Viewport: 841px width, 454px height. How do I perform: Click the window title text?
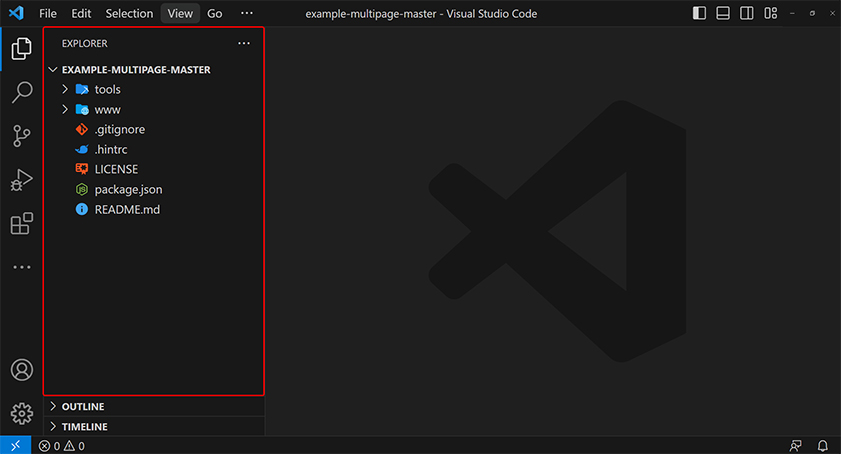421,13
